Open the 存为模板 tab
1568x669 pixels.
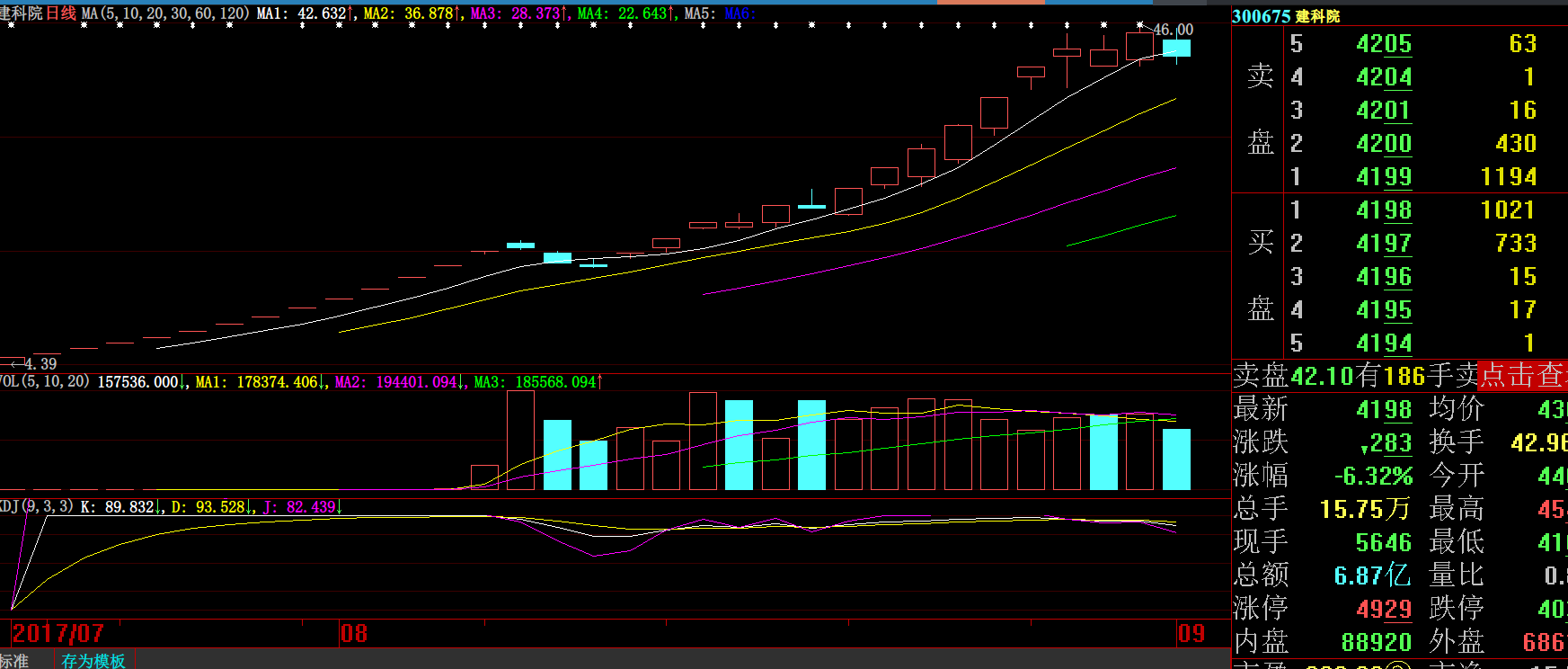[x=93, y=660]
